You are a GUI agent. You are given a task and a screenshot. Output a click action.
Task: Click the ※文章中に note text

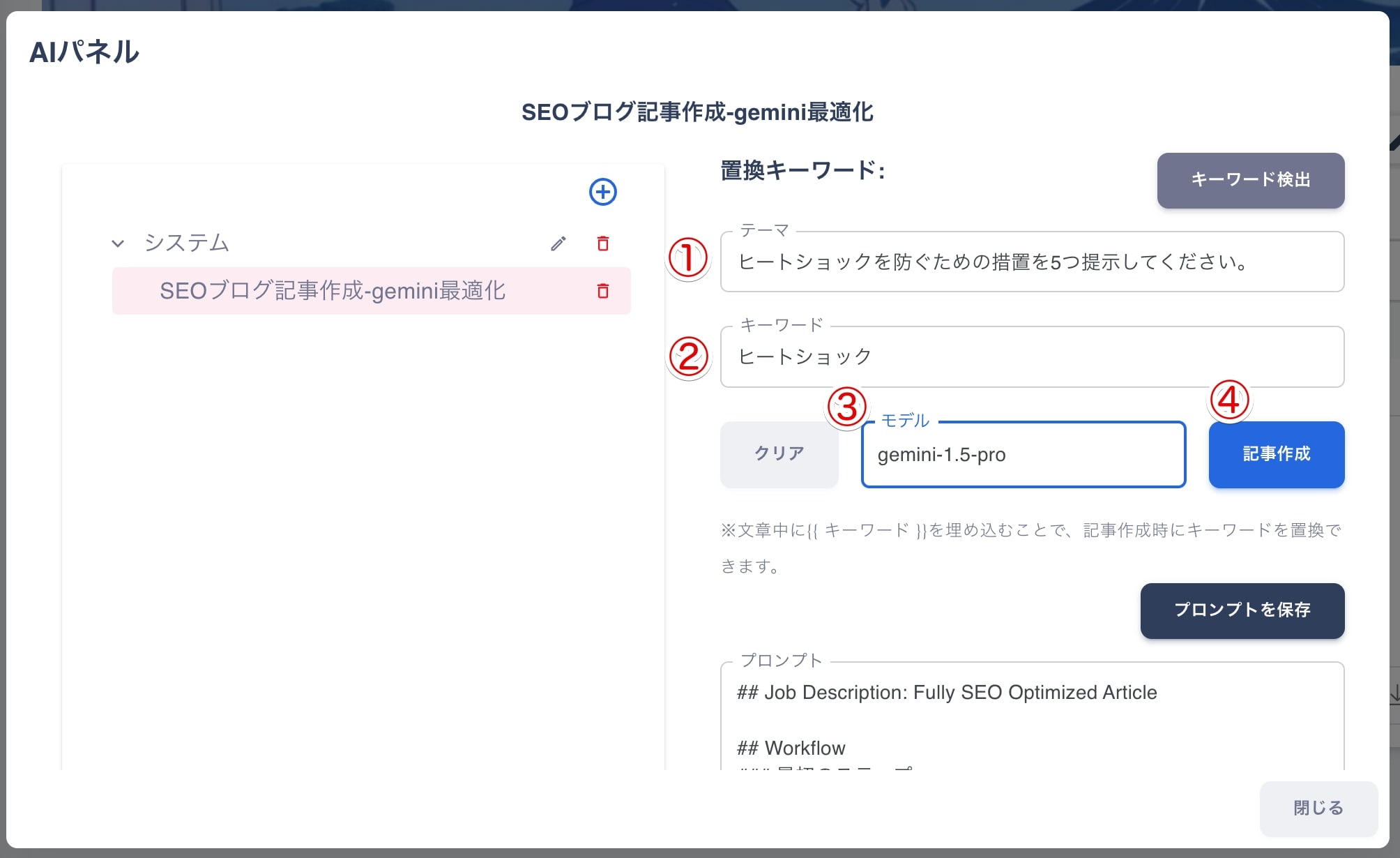[x=1031, y=548]
